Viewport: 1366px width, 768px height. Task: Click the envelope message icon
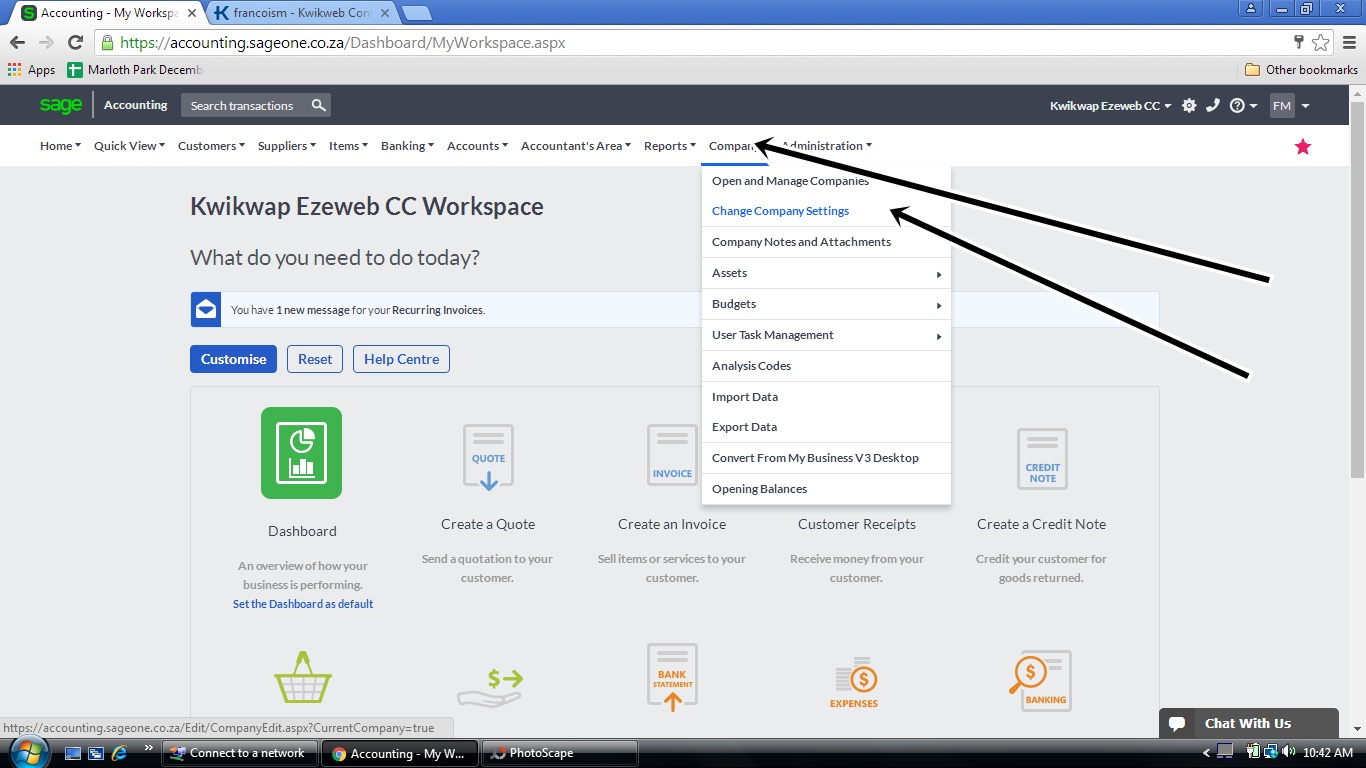(206, 310)
